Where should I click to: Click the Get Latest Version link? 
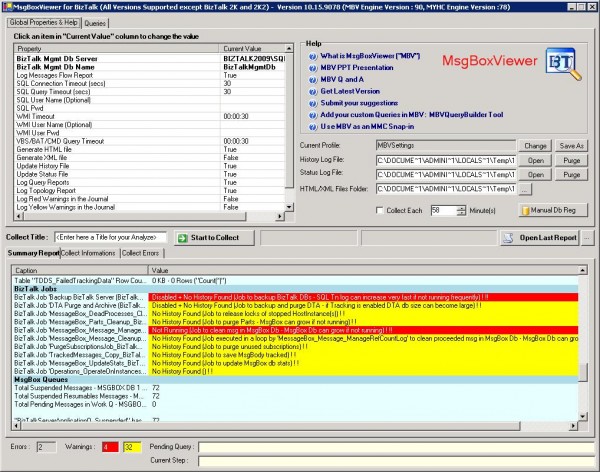coord(350,91)
